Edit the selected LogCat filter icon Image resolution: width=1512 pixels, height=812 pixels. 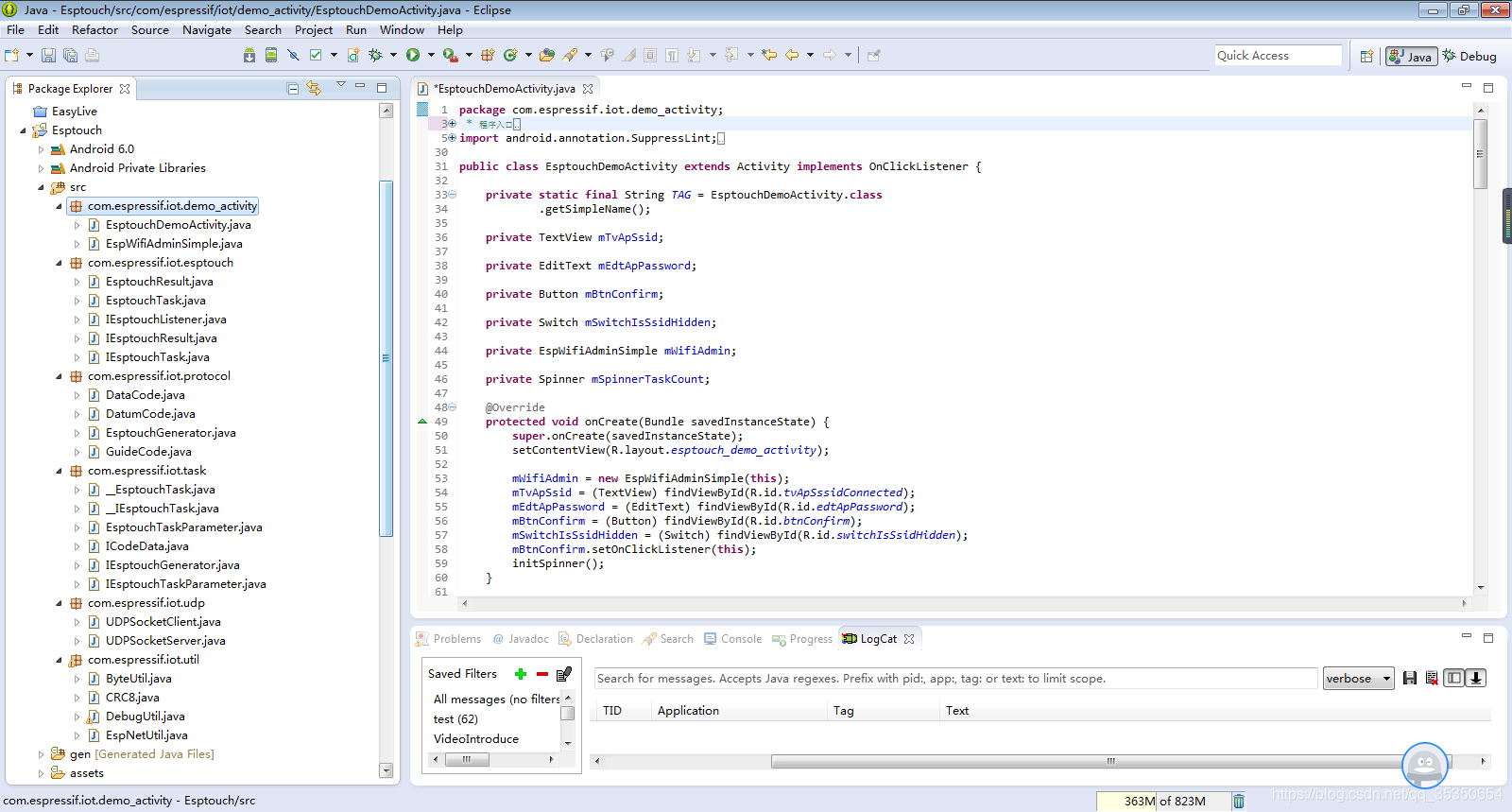(564, 674)
